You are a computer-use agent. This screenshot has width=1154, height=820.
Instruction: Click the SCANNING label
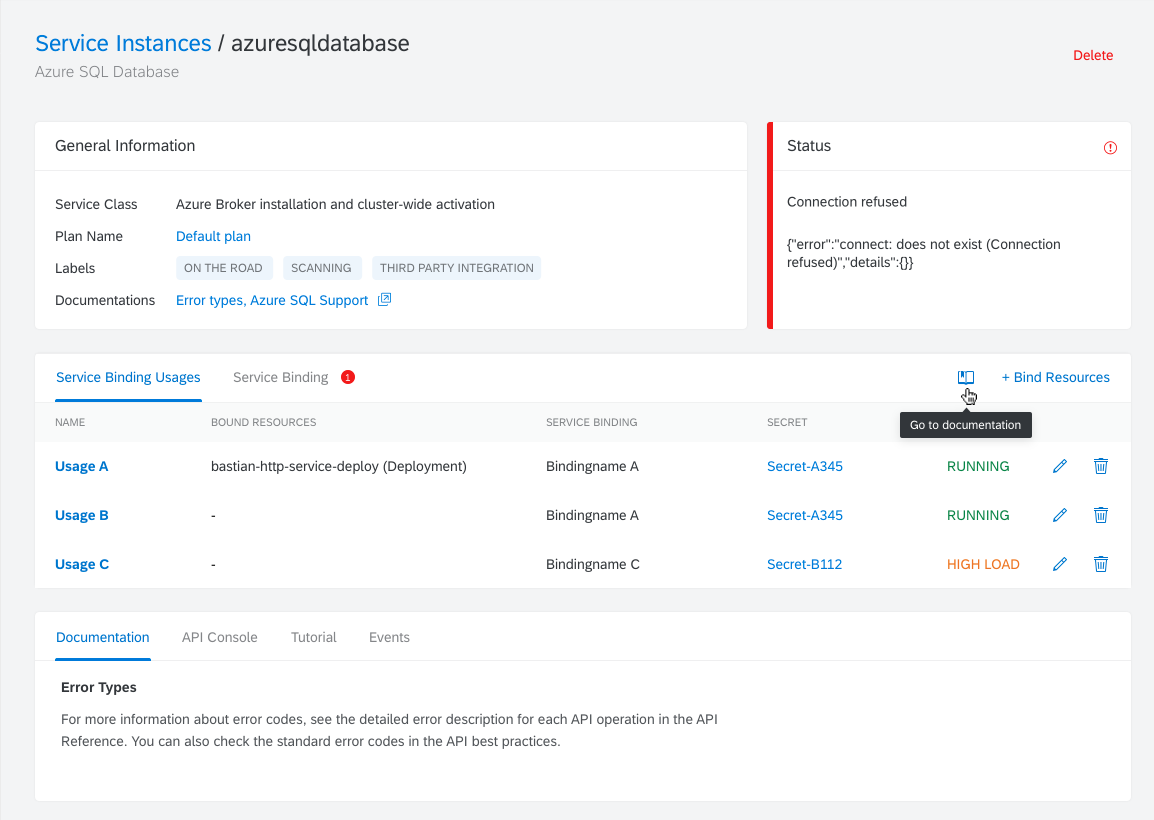coord(322,268)
